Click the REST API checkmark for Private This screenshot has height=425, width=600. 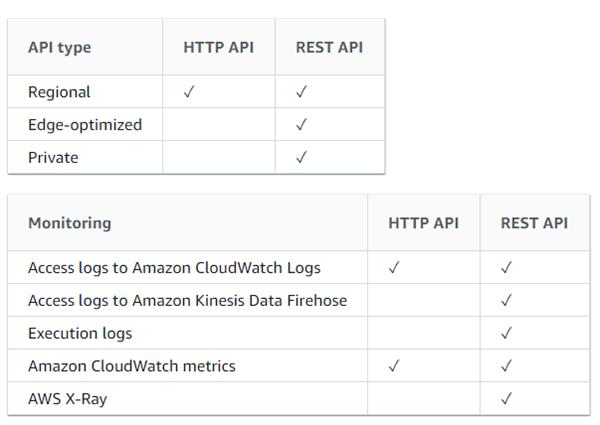click(x=301, y=157)
